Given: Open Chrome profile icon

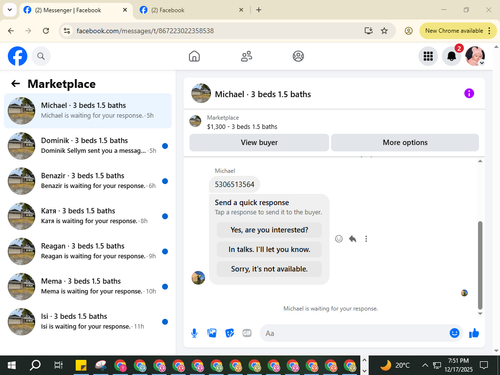Looking at the screenshot, I should click(408, 31).
